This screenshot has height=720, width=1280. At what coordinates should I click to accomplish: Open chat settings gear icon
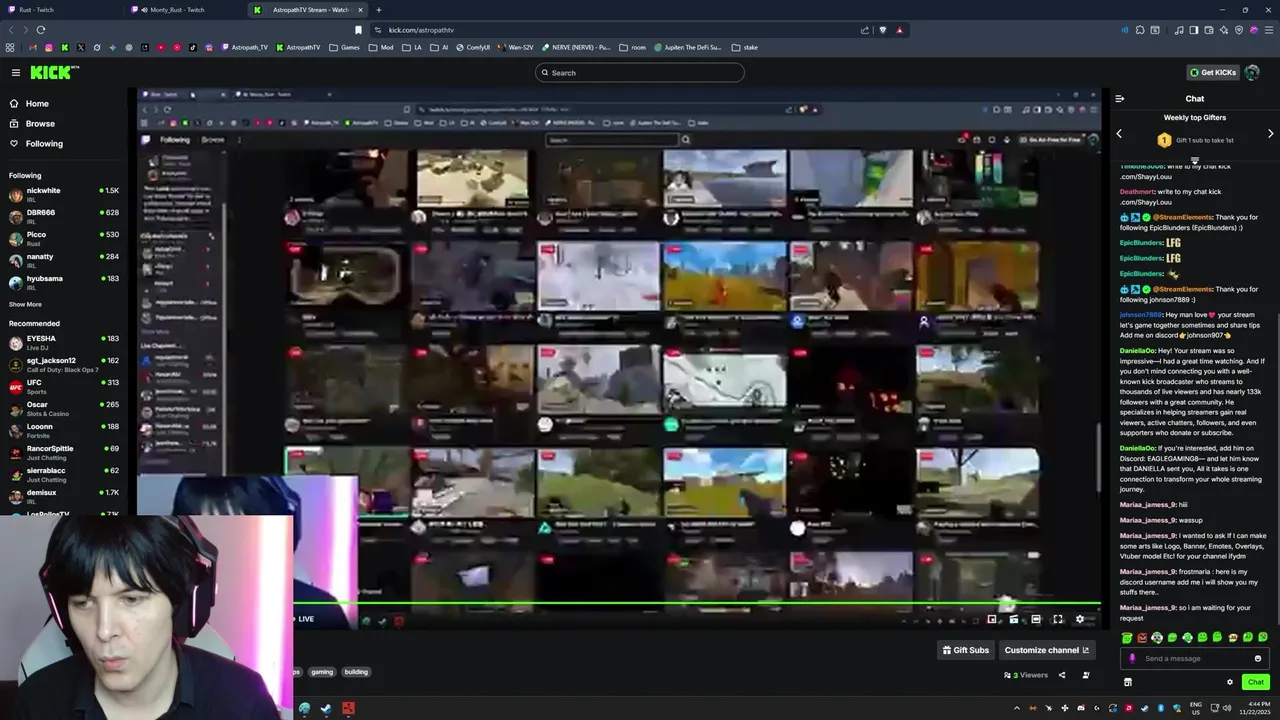pos(1230,682)
